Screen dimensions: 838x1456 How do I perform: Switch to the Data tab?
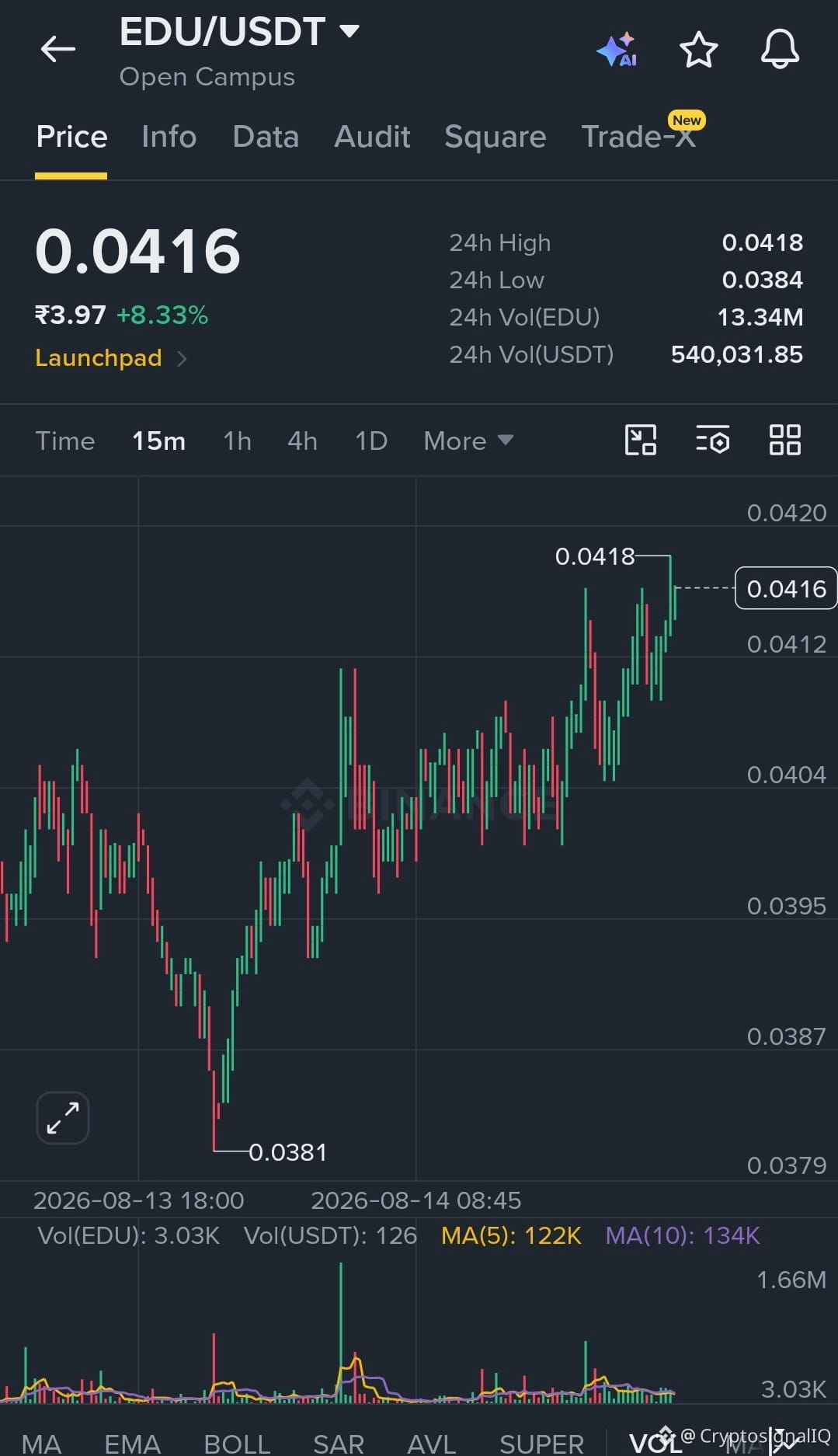[x=266, y=137]
